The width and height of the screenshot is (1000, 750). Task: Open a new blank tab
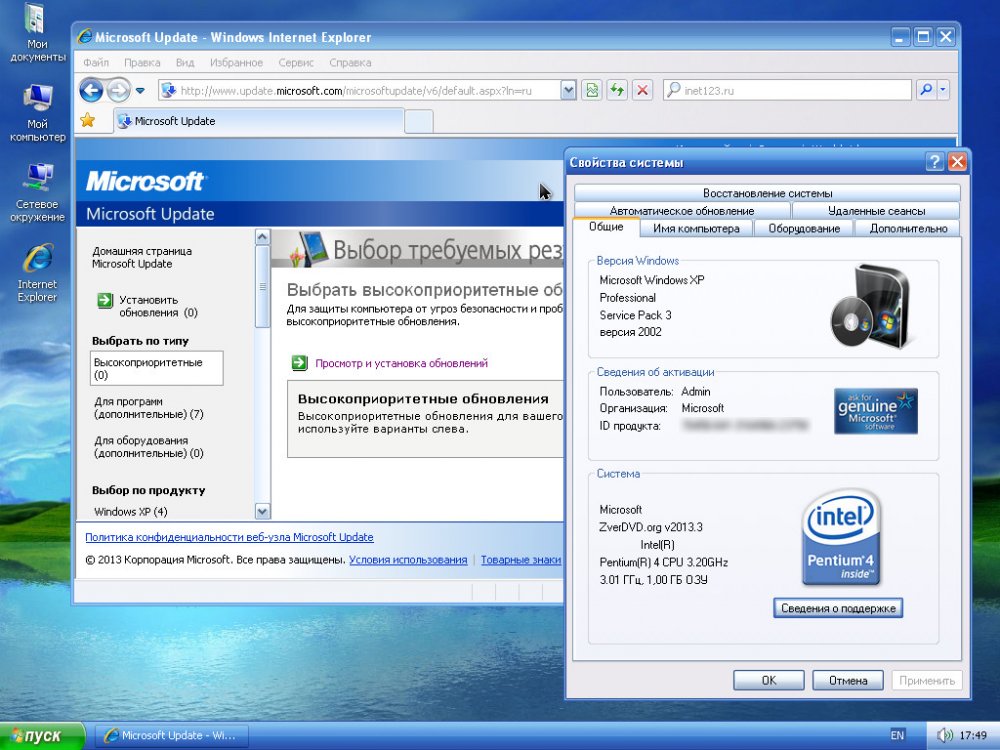419,122
